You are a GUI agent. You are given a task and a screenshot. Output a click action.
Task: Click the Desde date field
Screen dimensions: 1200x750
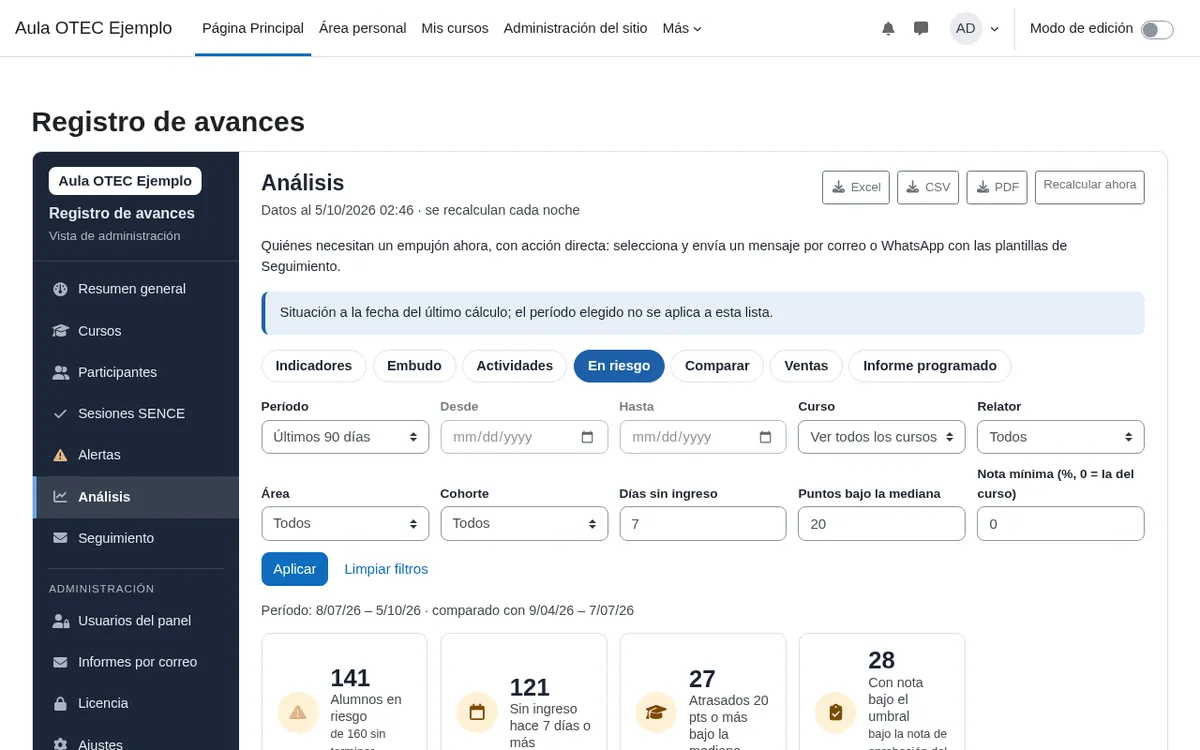point(524,437)
